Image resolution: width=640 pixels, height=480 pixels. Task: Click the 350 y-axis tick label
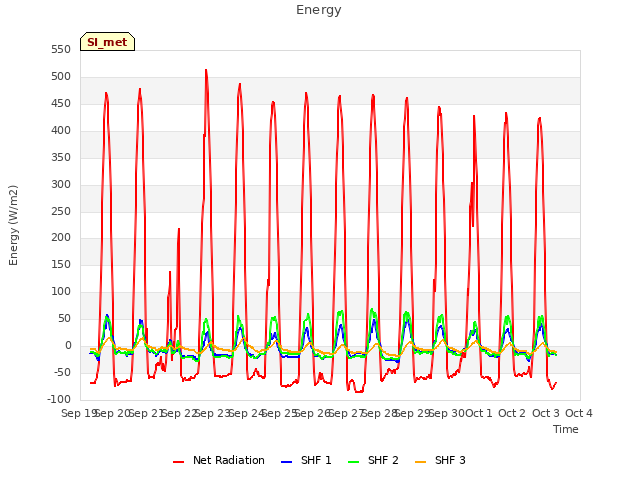click(61, 158)
